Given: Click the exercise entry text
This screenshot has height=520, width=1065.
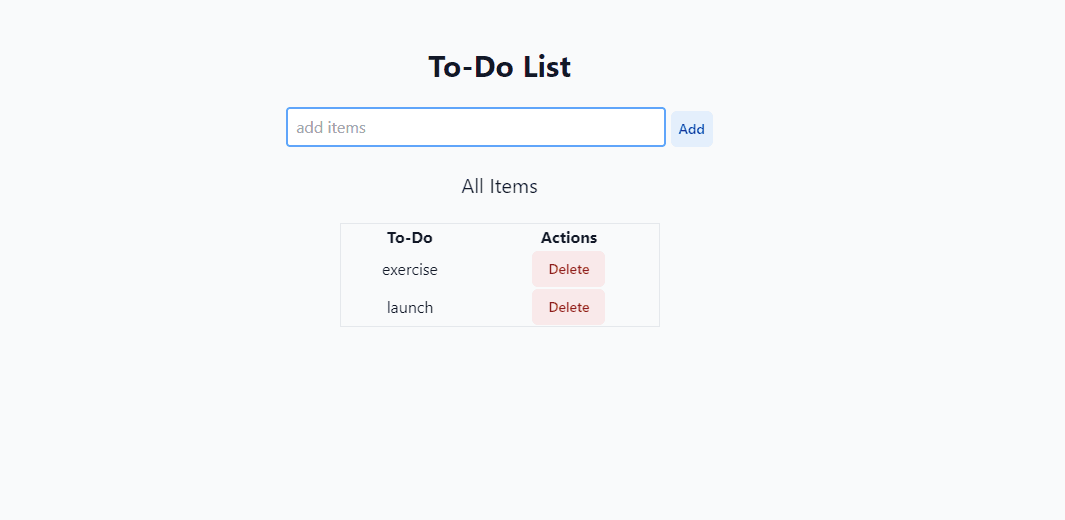Looking at the screenshot, I should (x=410, y=269).
